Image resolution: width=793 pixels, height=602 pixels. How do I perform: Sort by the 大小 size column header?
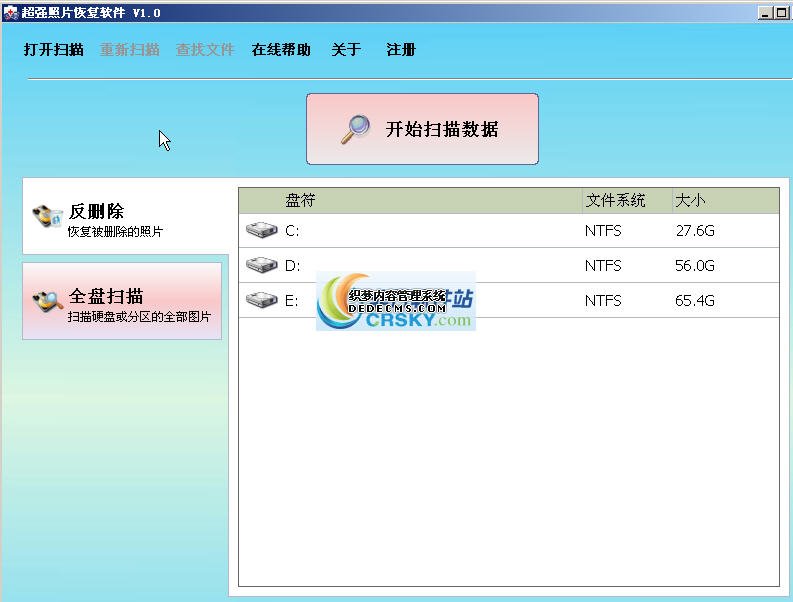pyautogui.click(x=690, y=201)
